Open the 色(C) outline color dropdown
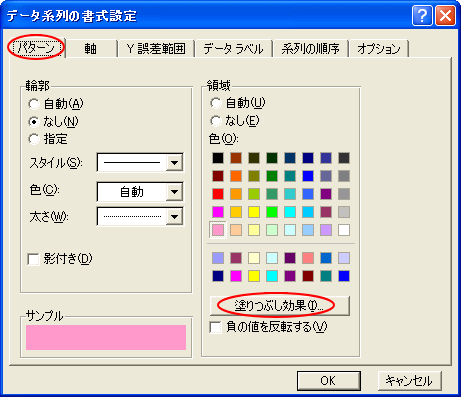 coord(175,192)
